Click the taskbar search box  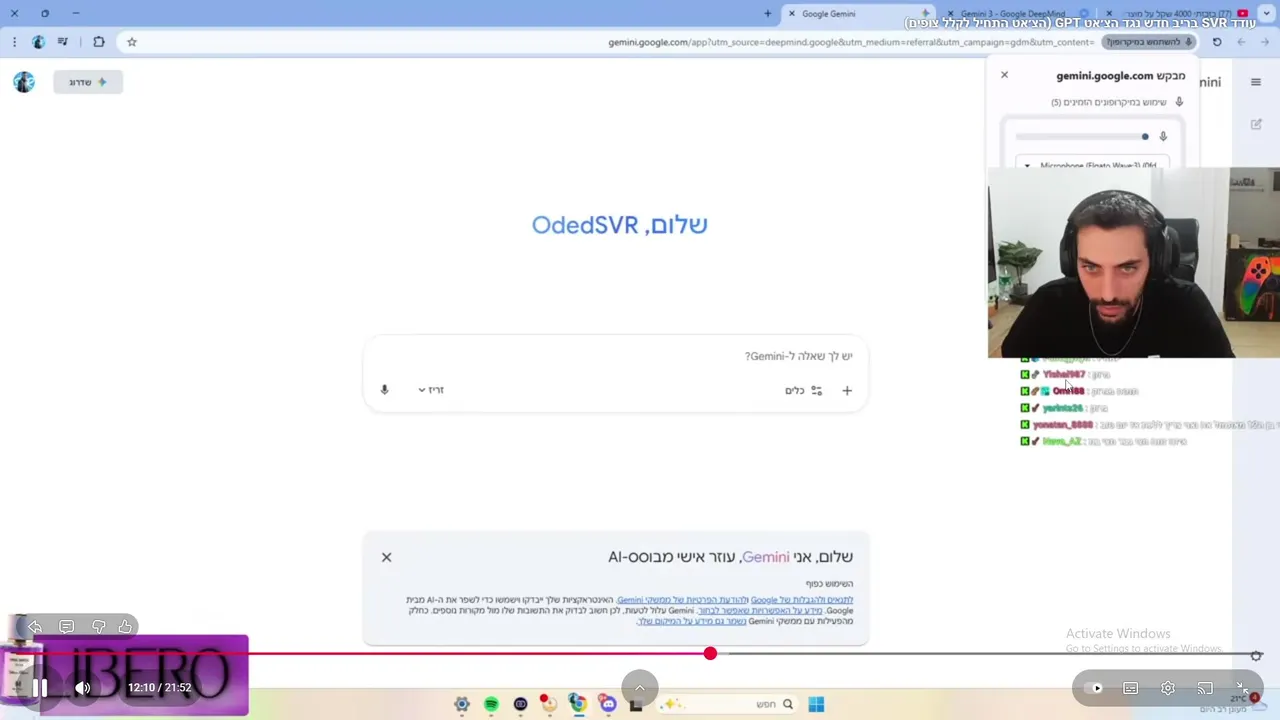728,704
